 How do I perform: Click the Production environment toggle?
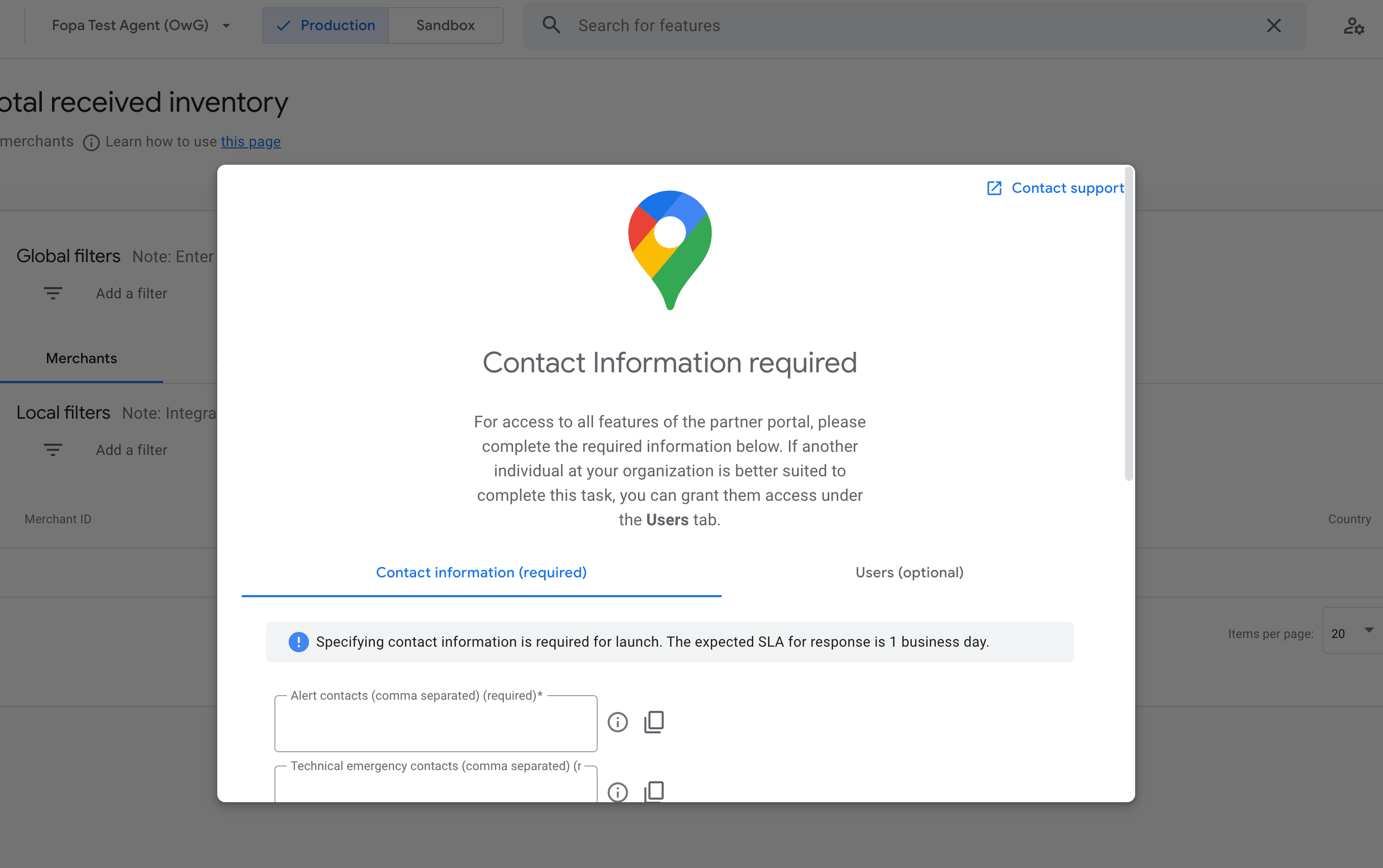coord(325,25)
